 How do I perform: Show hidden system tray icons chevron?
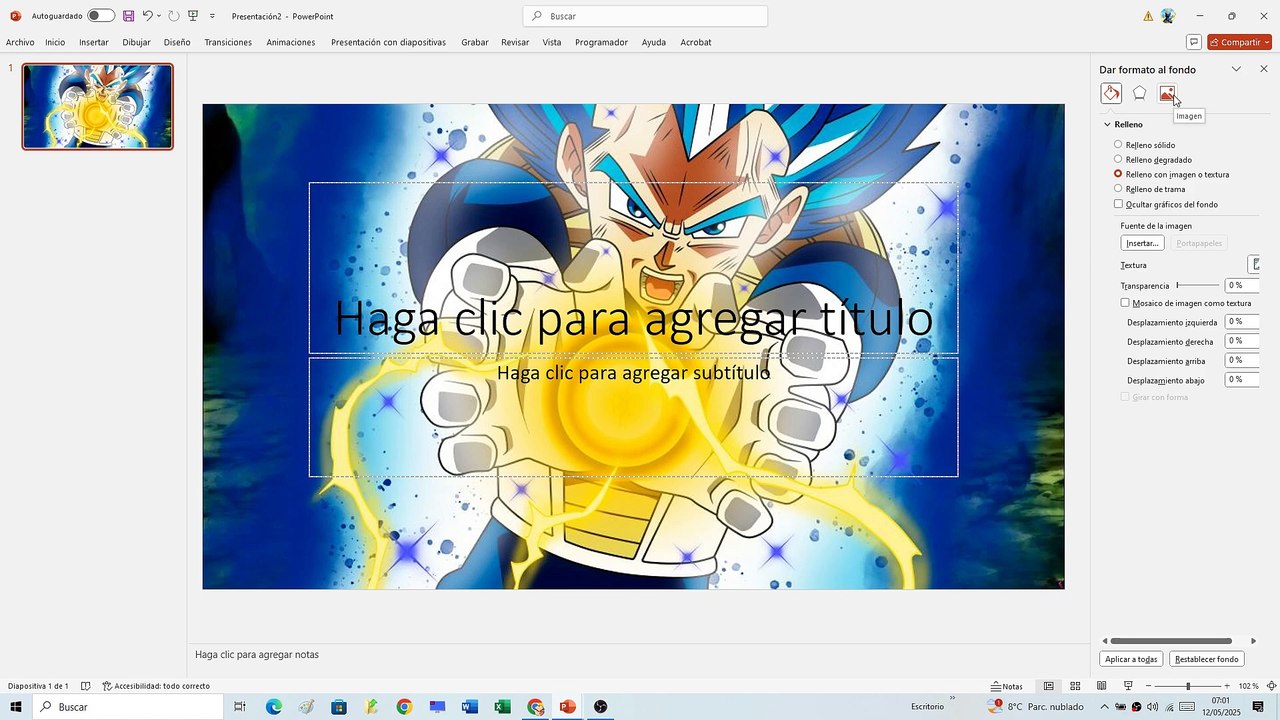(x=1104, y=707)
